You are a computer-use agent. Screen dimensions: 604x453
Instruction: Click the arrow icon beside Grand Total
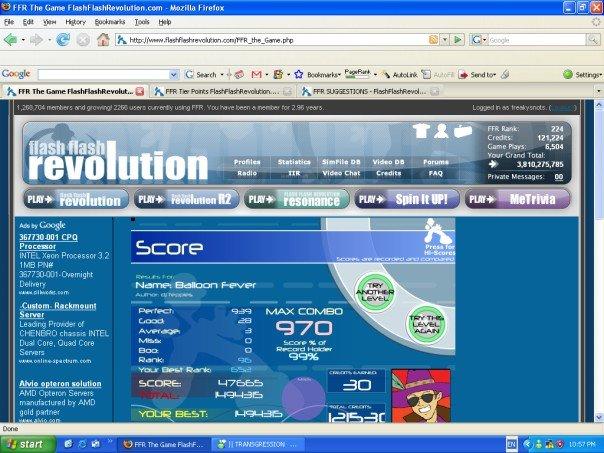point(493,164)
